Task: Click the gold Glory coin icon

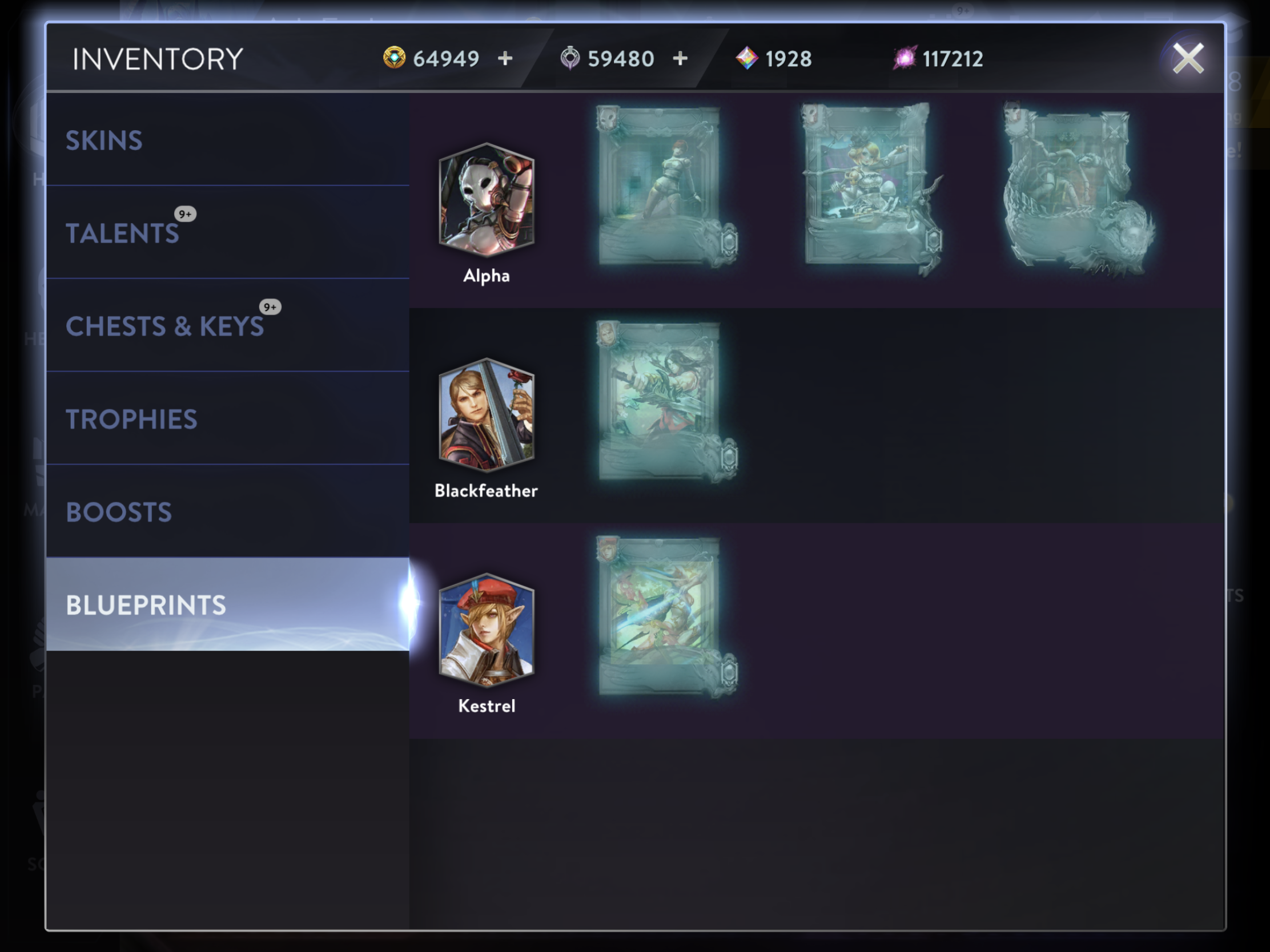Action: pyautogui.click(x=394, y=58)
